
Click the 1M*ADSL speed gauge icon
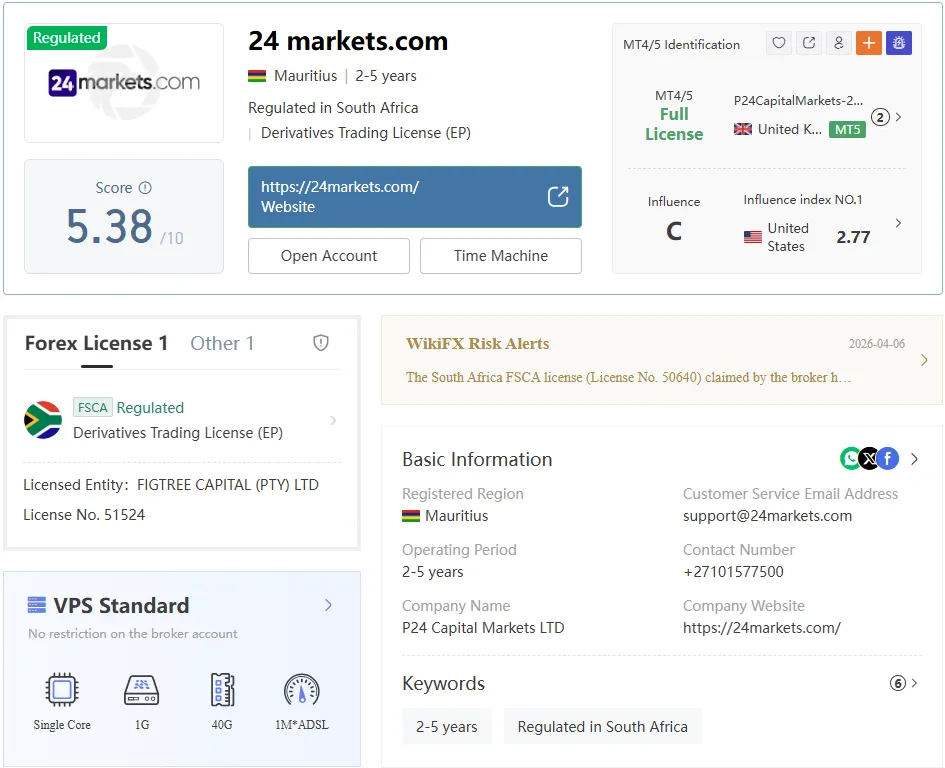coord(301,690)
